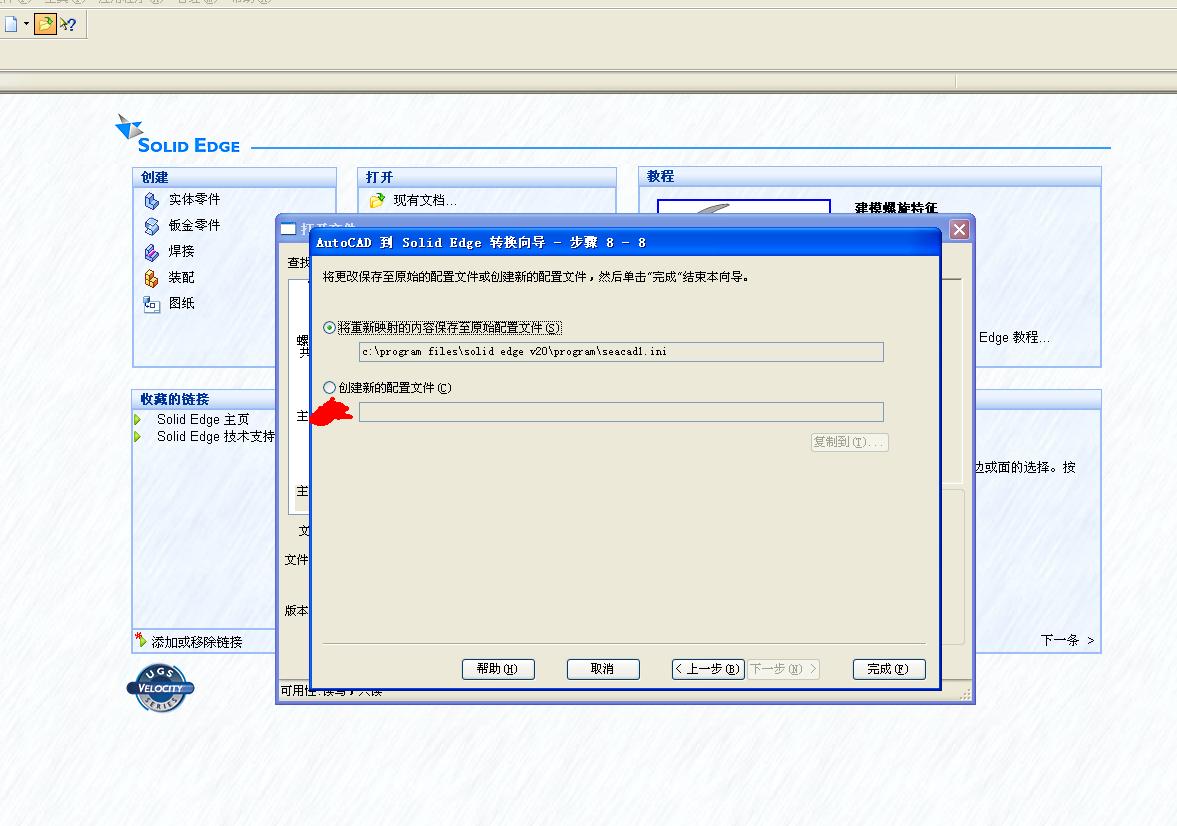Click the empty new configuration file field
1177x826 pixels.
coord(621,412)
